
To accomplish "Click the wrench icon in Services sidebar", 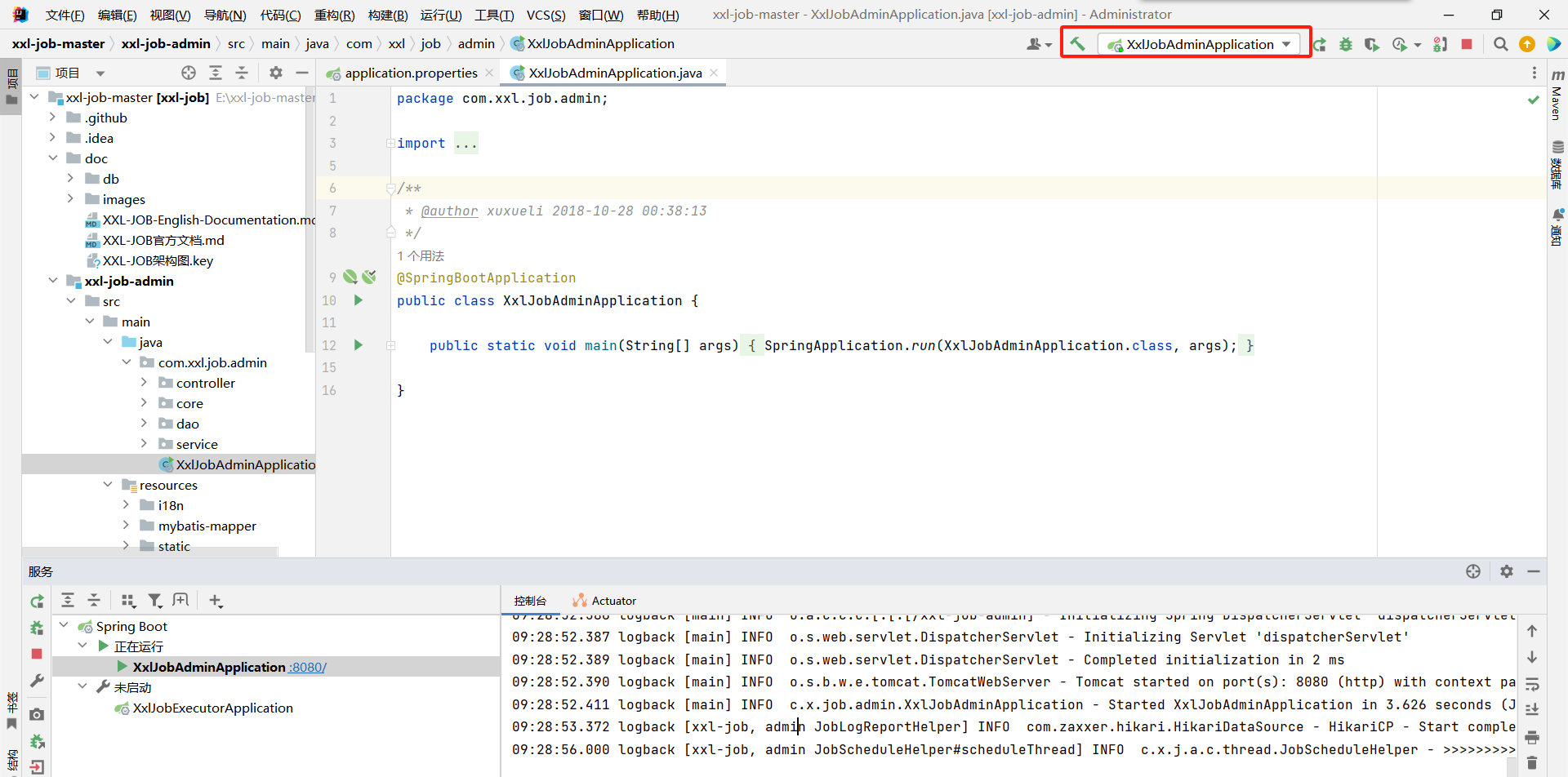I will click(x=37, y=681).
